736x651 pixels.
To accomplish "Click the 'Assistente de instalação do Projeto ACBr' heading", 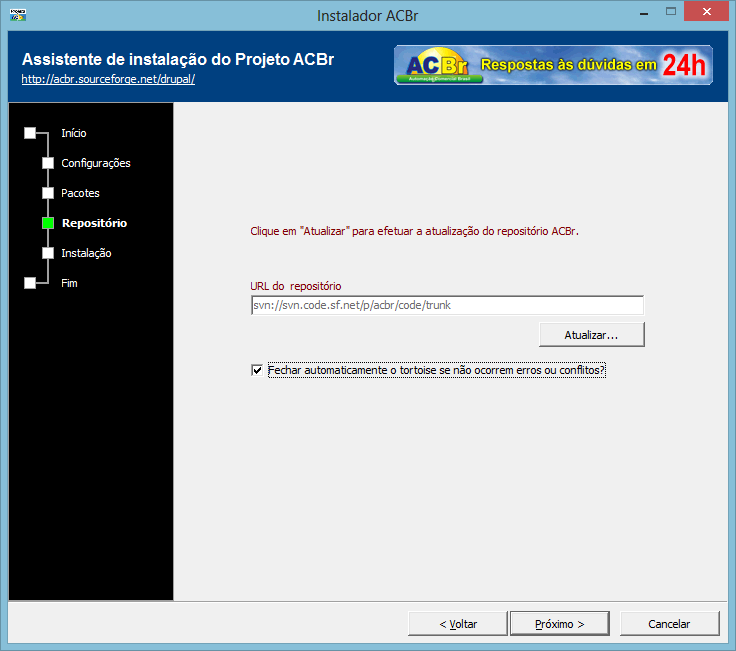I will point(178,59).
